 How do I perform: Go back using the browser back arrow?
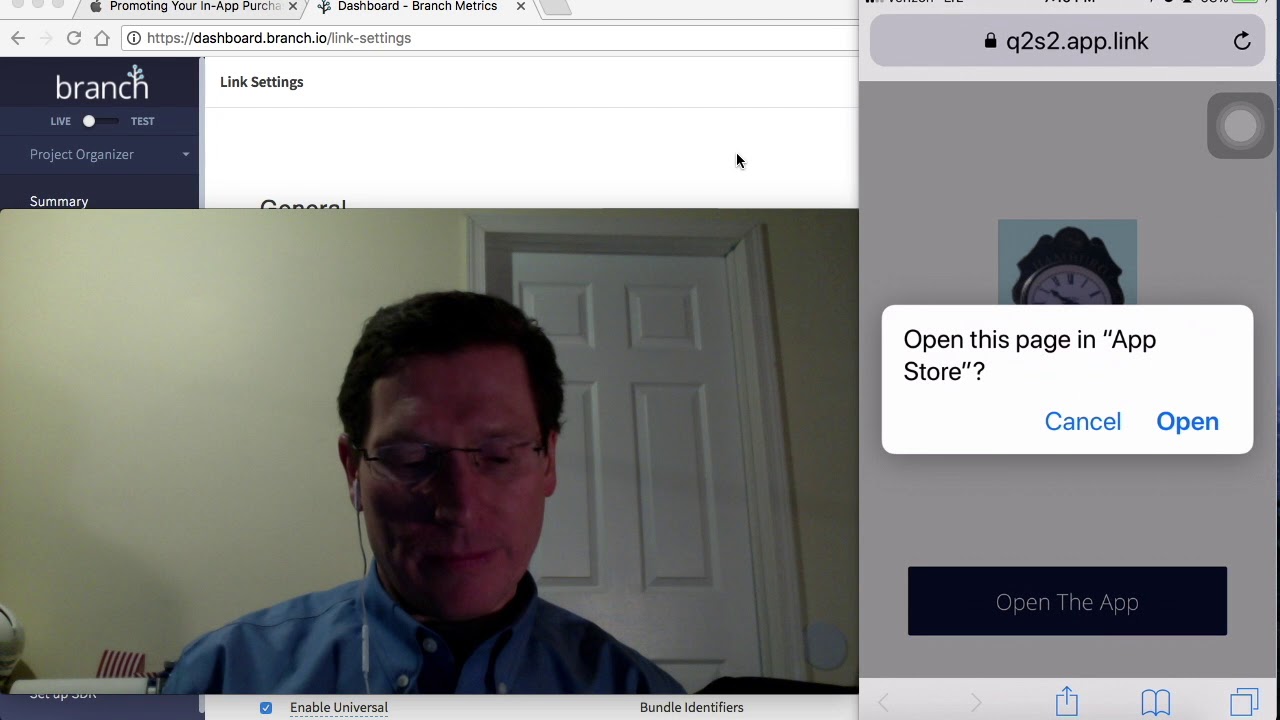click(x=18, y=38)
